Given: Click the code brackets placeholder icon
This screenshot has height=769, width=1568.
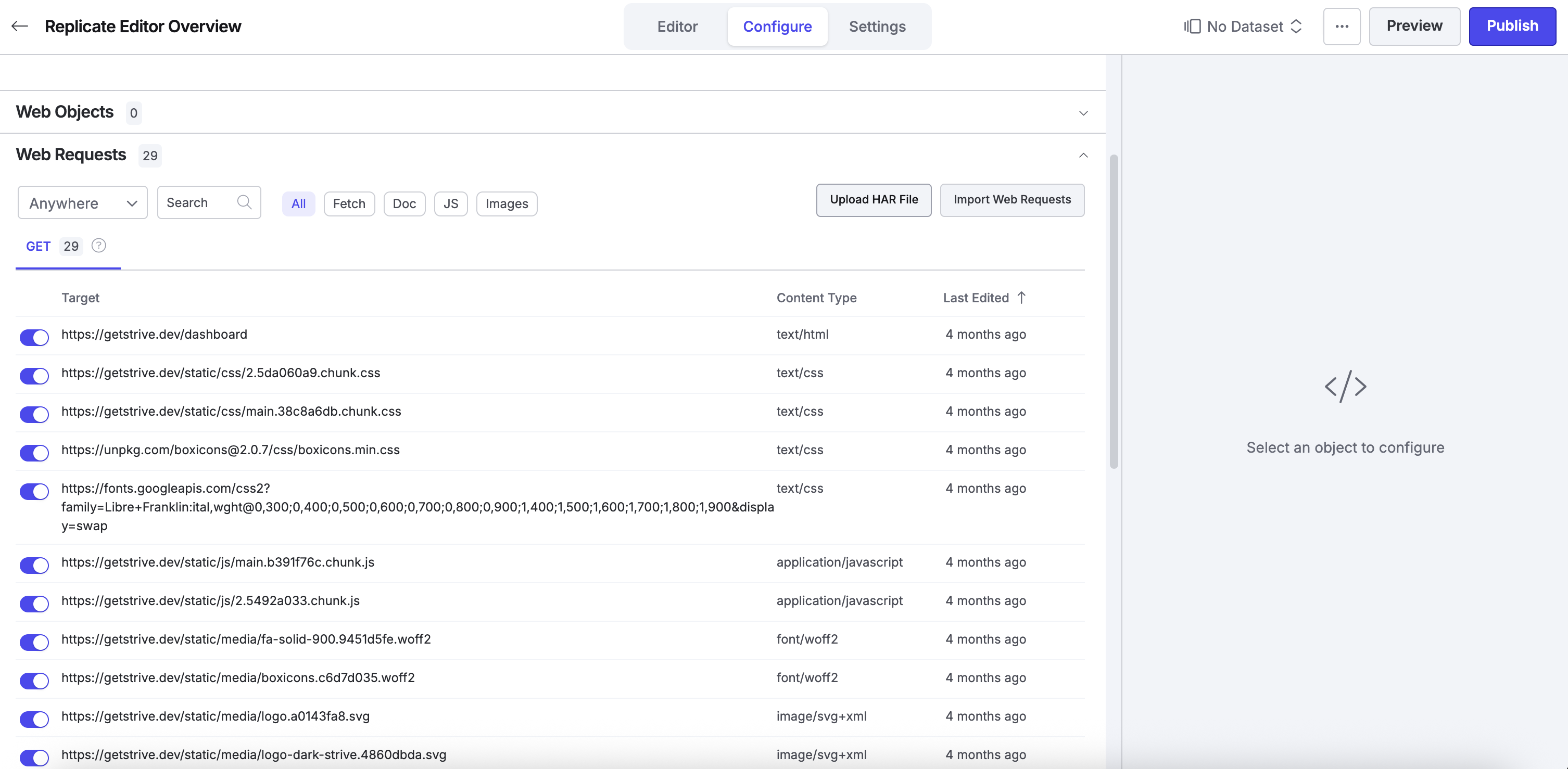Looking at the screenshot, I should click(1345, 387).
